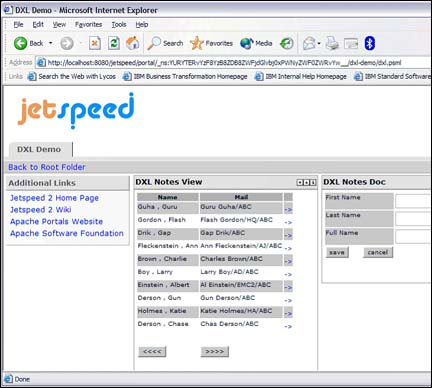Screen dimensions: 432x388
Task: Click the last DXL Notes View portlet control icon
Action: click(312, 182)
